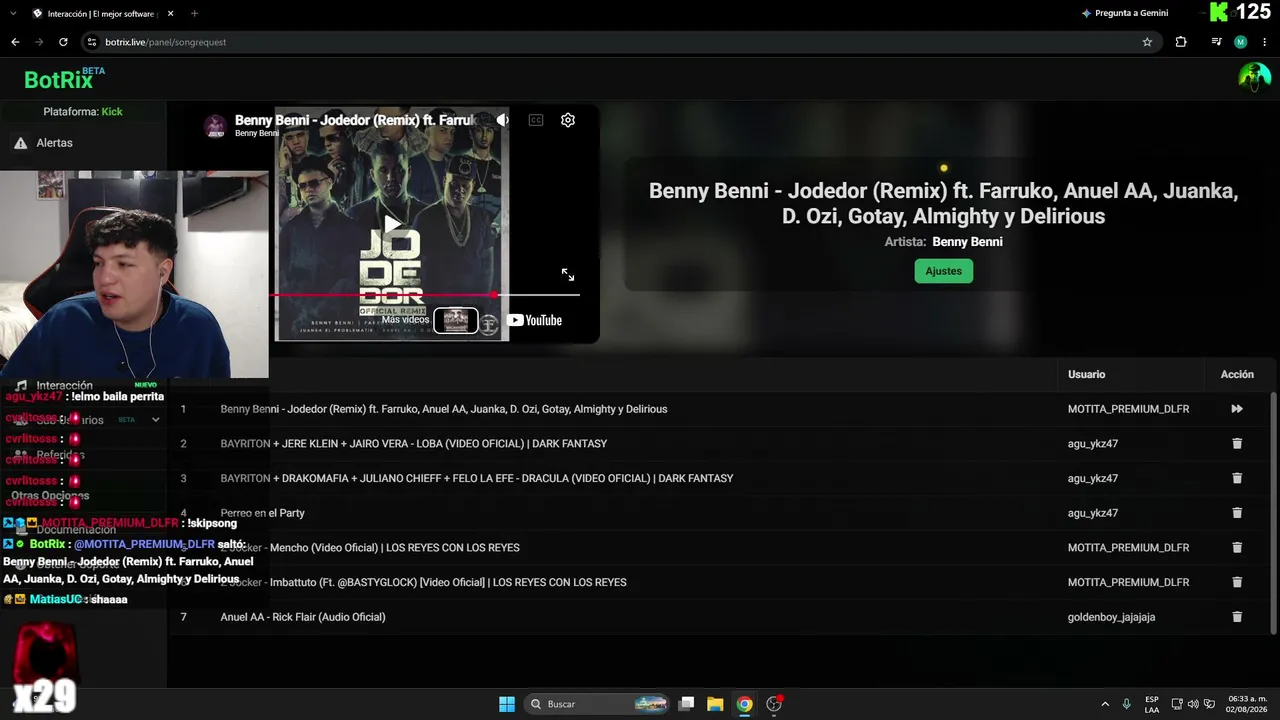Open the Chrome extensions menu
Viewport: 1280px width, 720px height.
(x=1181, y=42)
